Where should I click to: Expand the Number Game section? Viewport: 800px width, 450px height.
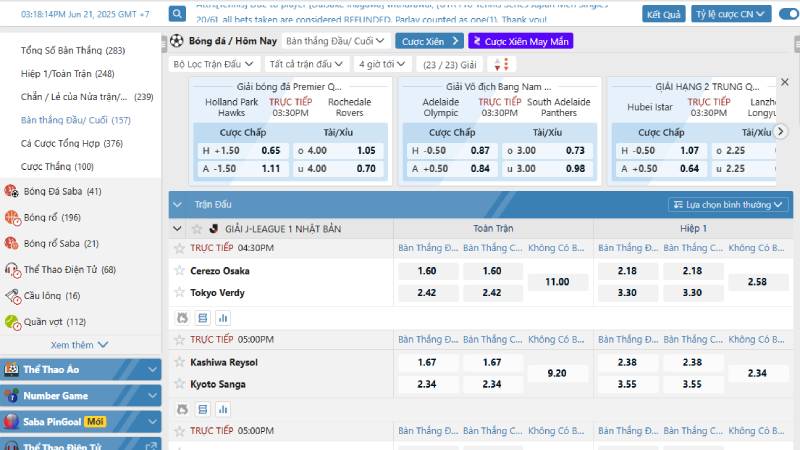(81, 395)
